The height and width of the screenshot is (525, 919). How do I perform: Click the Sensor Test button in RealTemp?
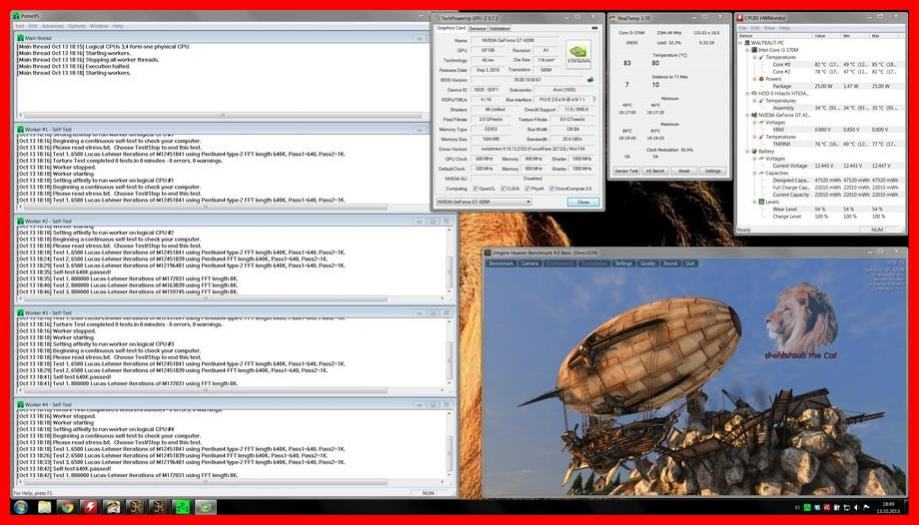pyautogui.click(x=626, y=171)
